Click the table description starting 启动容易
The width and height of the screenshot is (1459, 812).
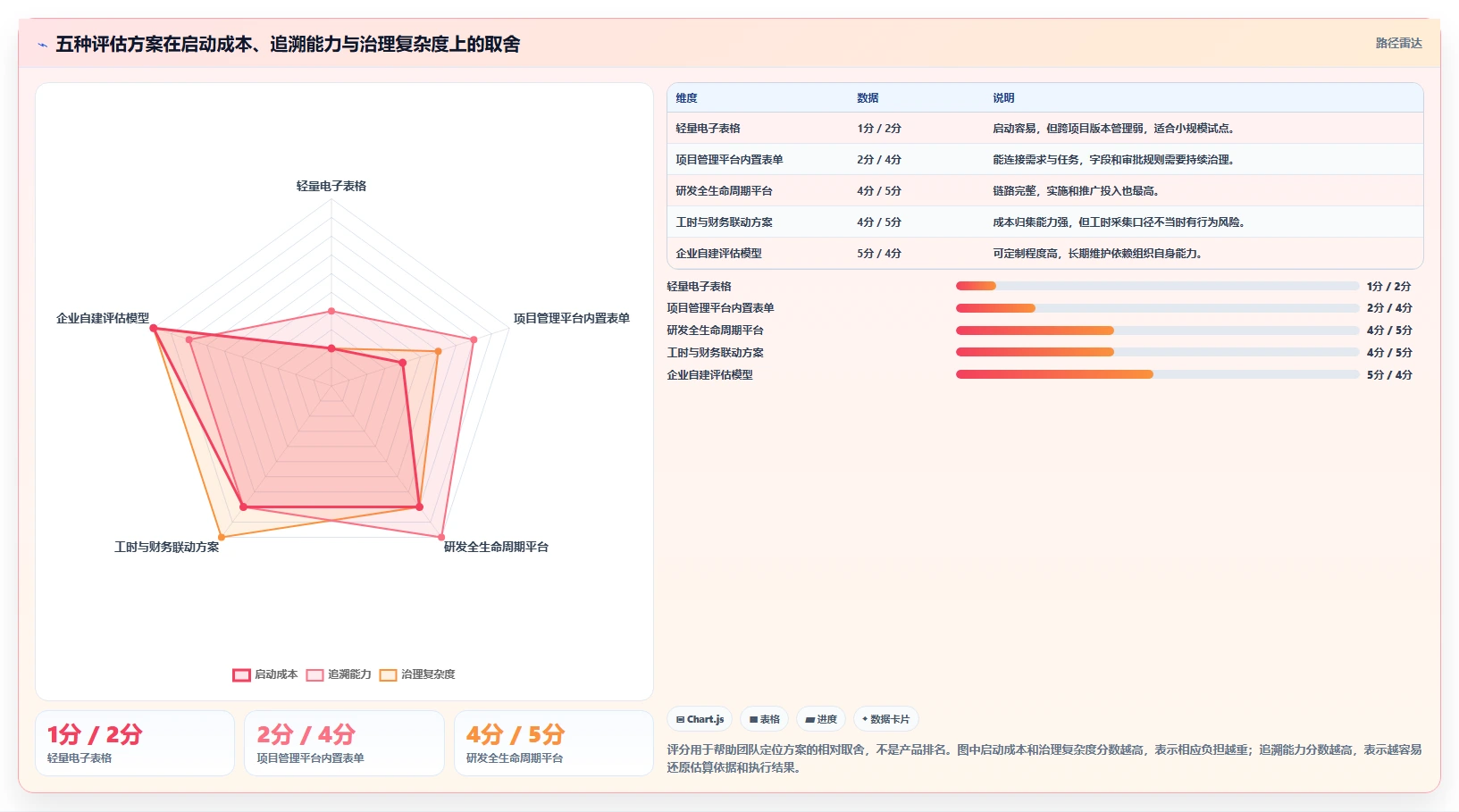coord(1114,129)
